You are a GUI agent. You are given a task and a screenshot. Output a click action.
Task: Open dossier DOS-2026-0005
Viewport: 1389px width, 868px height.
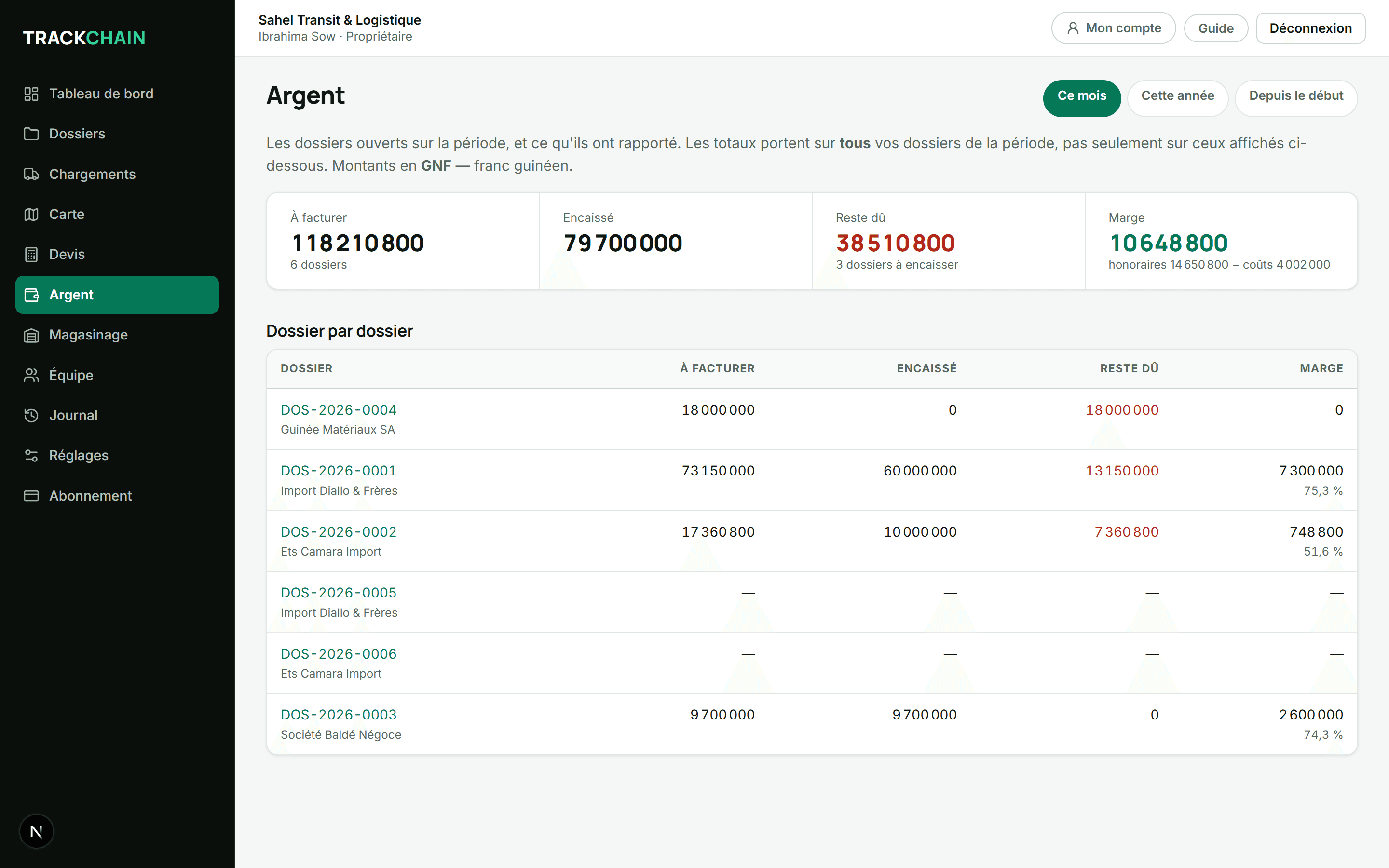339,593
